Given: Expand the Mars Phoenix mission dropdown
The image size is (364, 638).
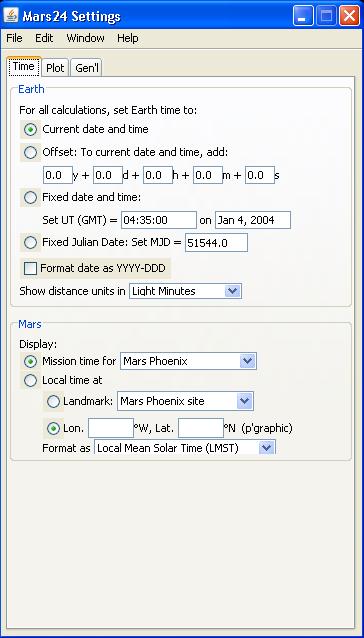Looking at the screenshot, I should click(188, 361).
